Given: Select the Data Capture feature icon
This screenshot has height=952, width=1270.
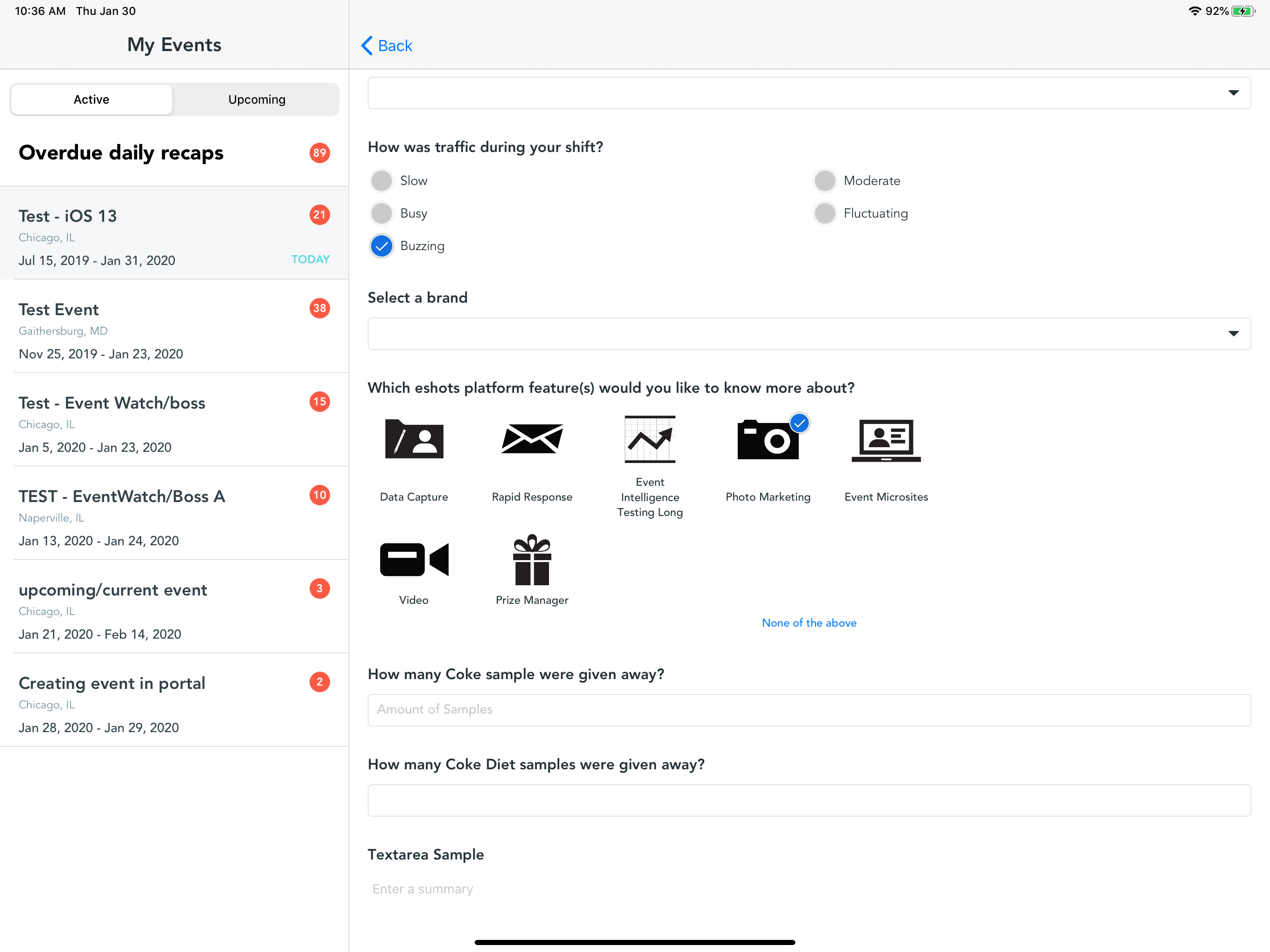Looking at the screenshot, I should pyautogui.click(x=414, y=439).
